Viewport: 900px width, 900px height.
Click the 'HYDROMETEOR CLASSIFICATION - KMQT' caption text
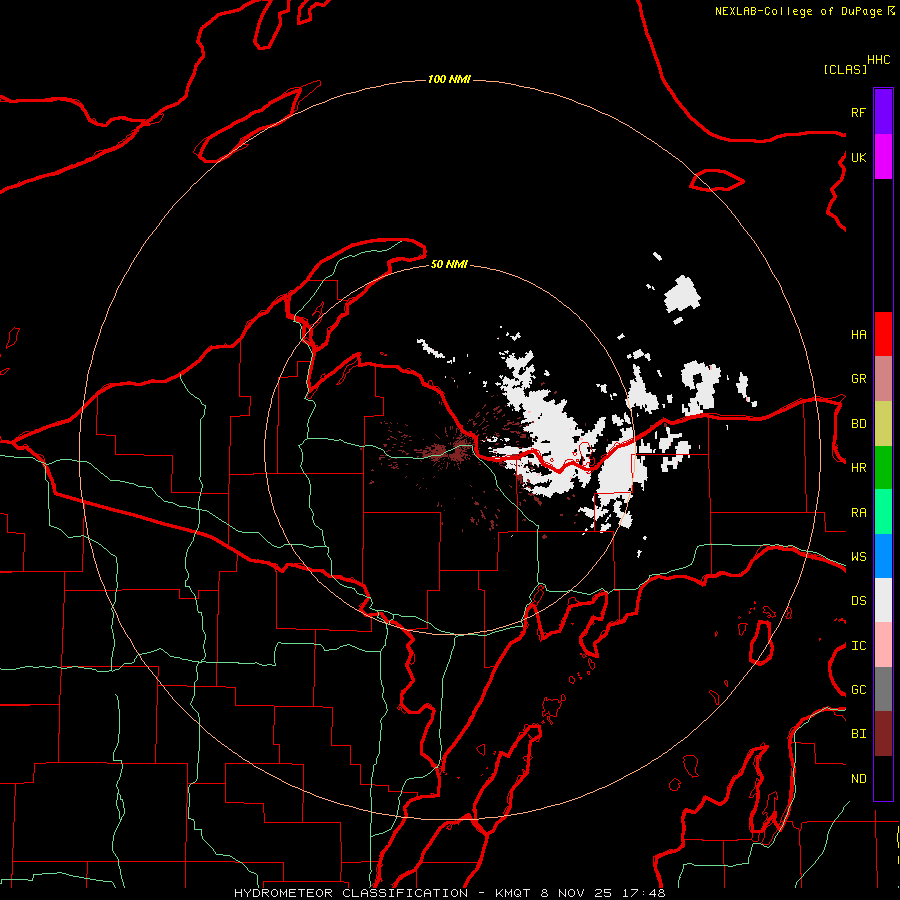(382, 893)
